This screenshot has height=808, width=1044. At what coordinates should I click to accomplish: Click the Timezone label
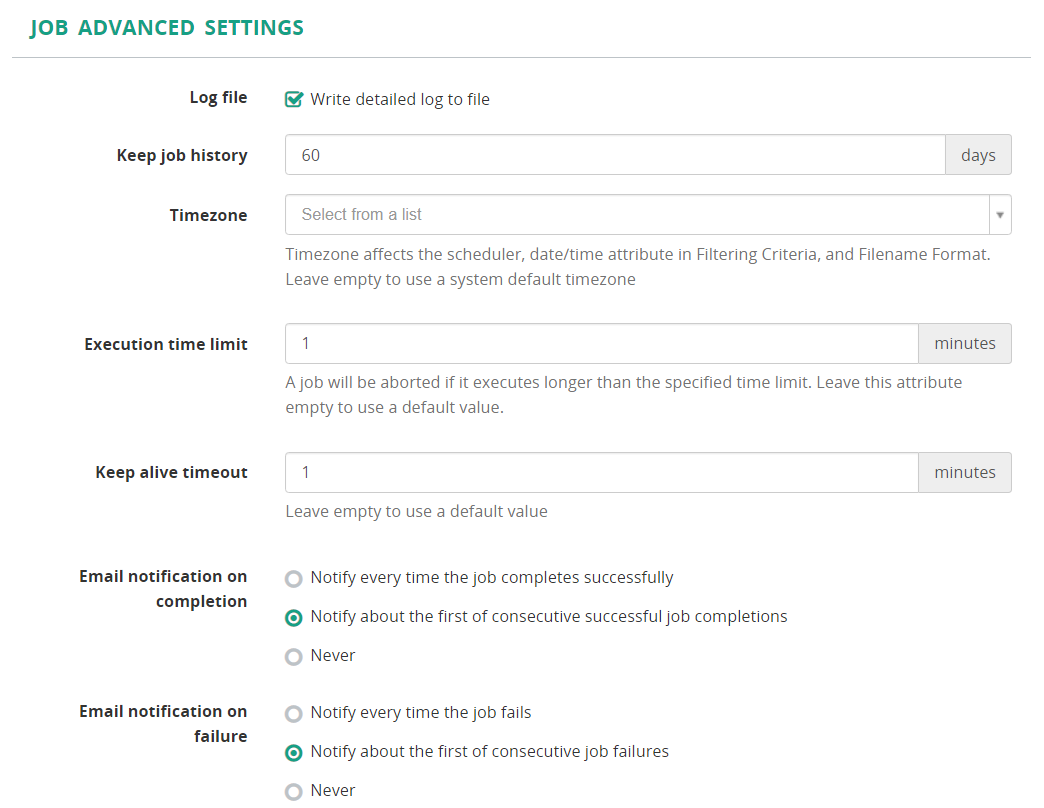(x=208, y=215)
